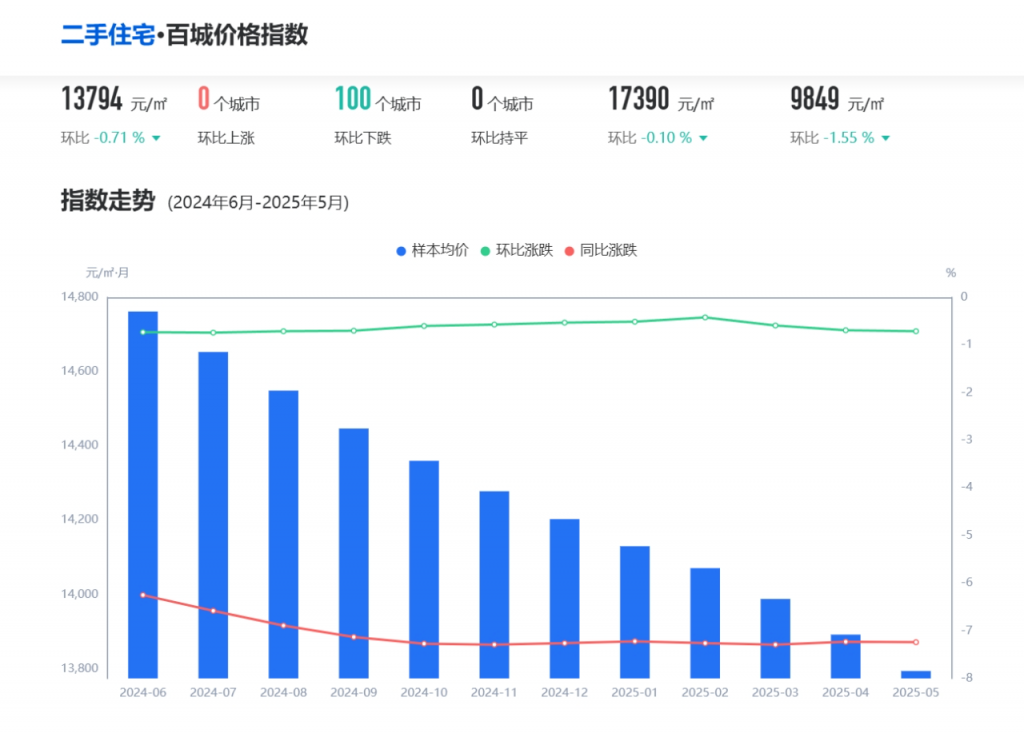Select the 百城价格指数 heading tab
The width and height of the screenshot is (1024, 733).
click(x=236, y=36)
